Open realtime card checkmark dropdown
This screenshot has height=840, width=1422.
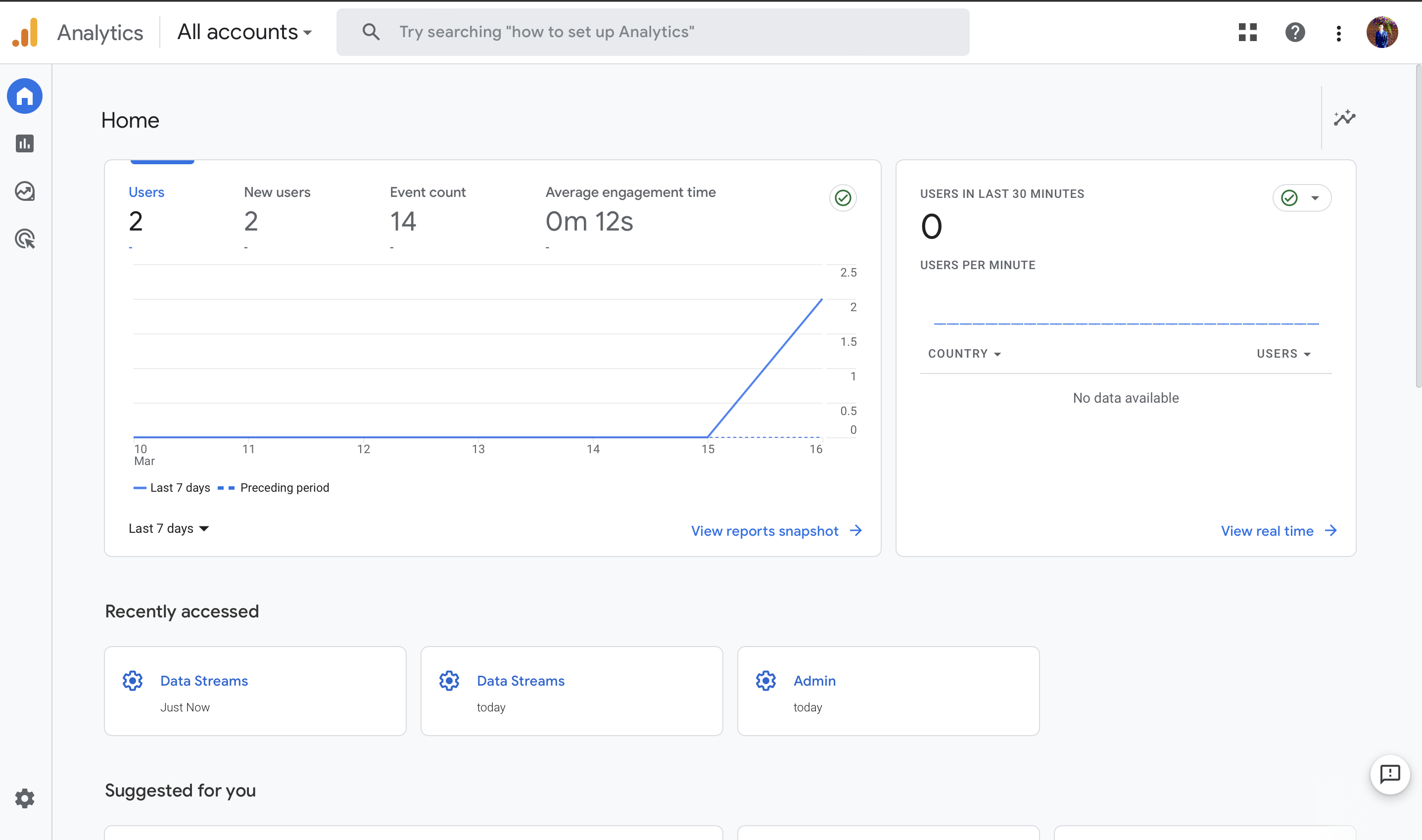pos(1301,198)
